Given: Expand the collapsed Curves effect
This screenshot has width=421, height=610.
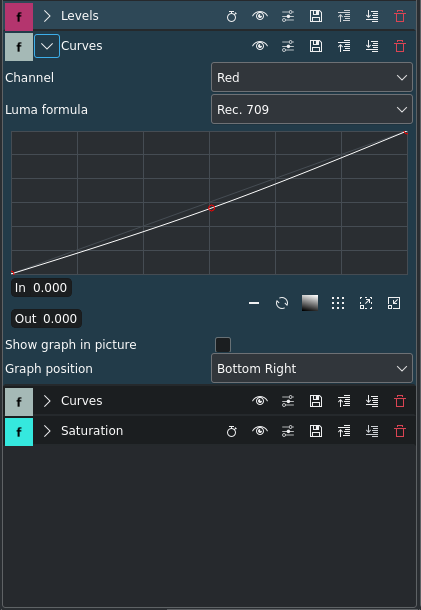Looking at the screenshot, I should click(47, 401).
